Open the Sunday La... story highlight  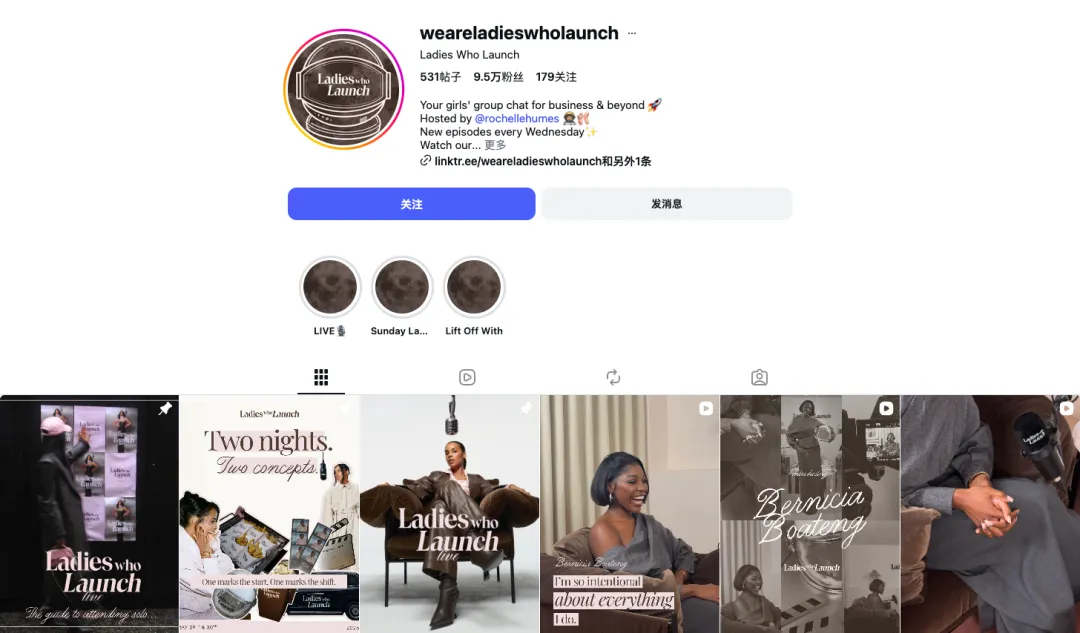click(402, 287)
